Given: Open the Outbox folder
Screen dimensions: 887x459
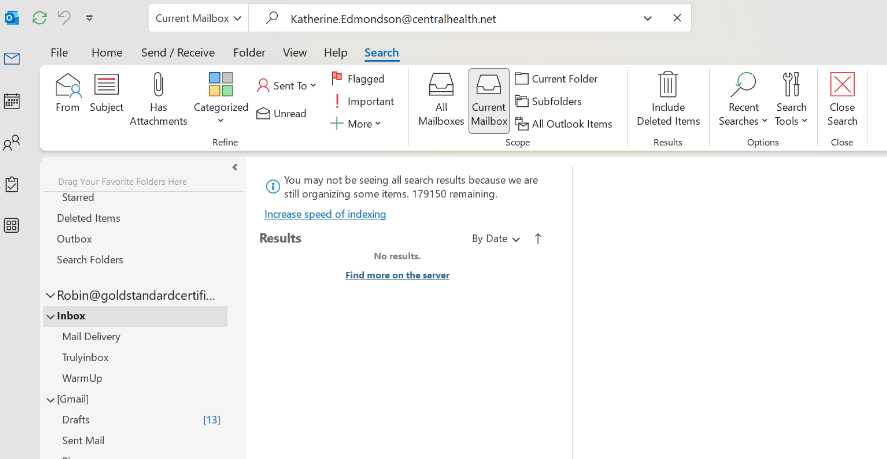Looking at the screenshot, I should coord(74,239).
